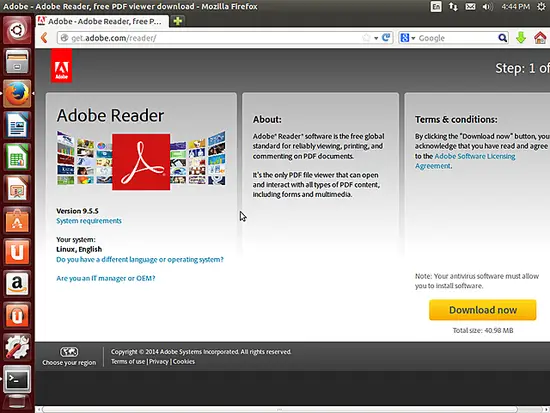This screenshot has width=550, height=413.
Task: Expand URL bar history dropdown arrow
Action: (x=376, y=38)
